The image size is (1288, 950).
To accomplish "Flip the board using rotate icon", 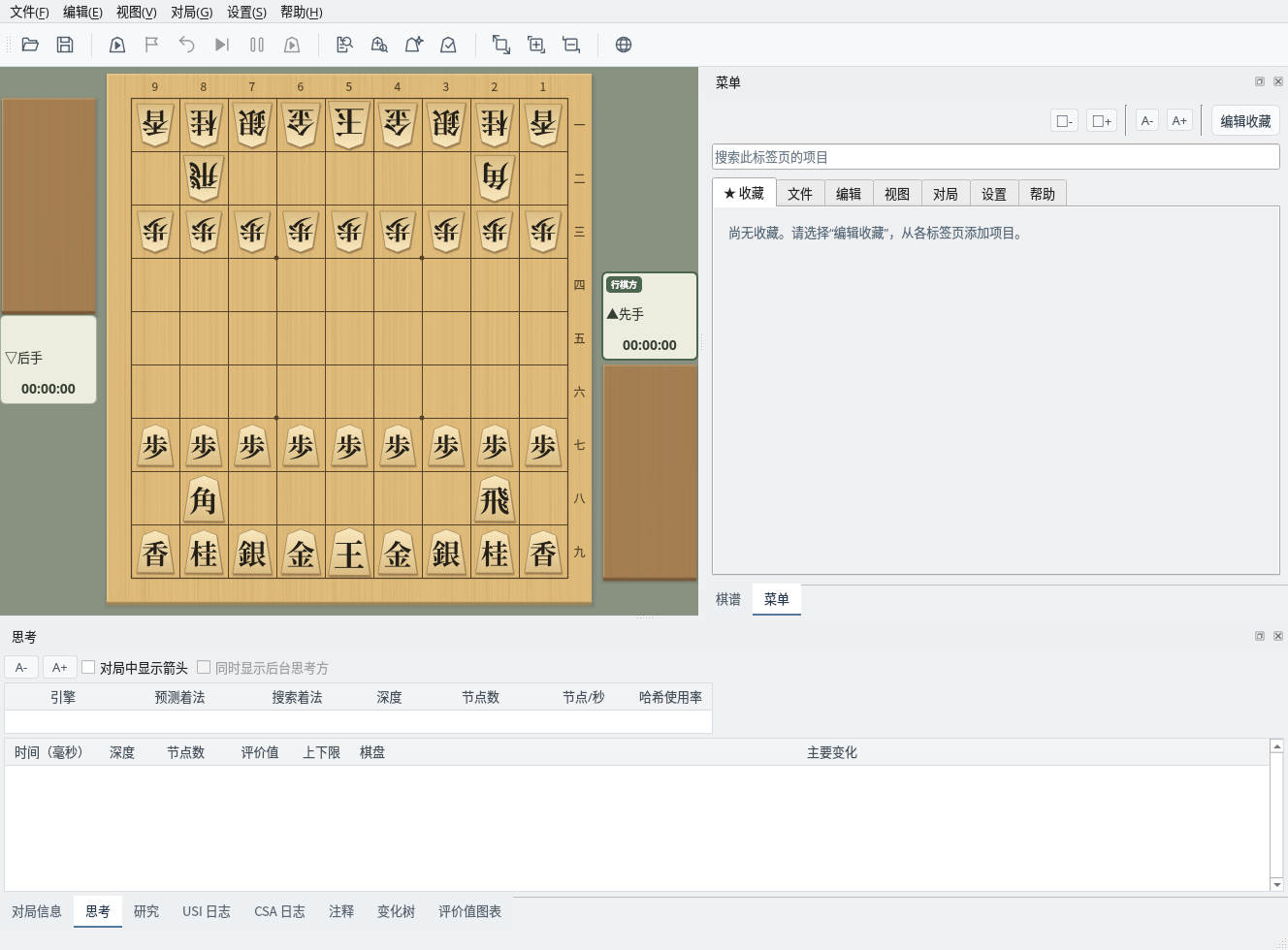I will click(500, 45).
